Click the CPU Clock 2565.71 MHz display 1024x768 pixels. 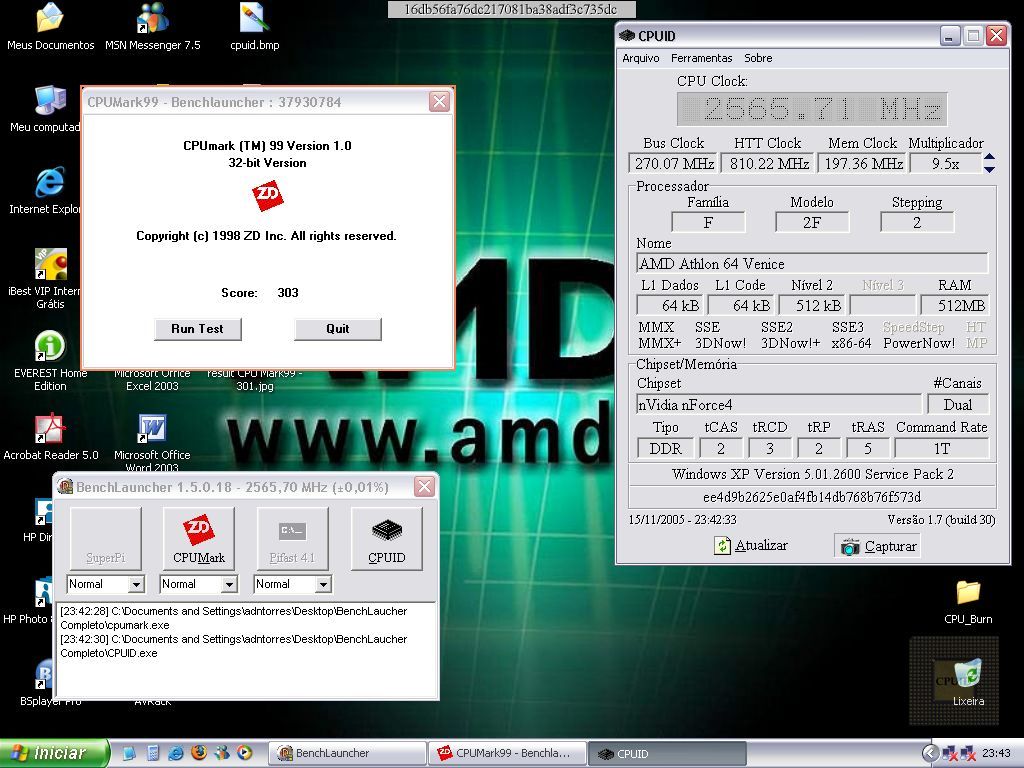(x=812, y=109)
